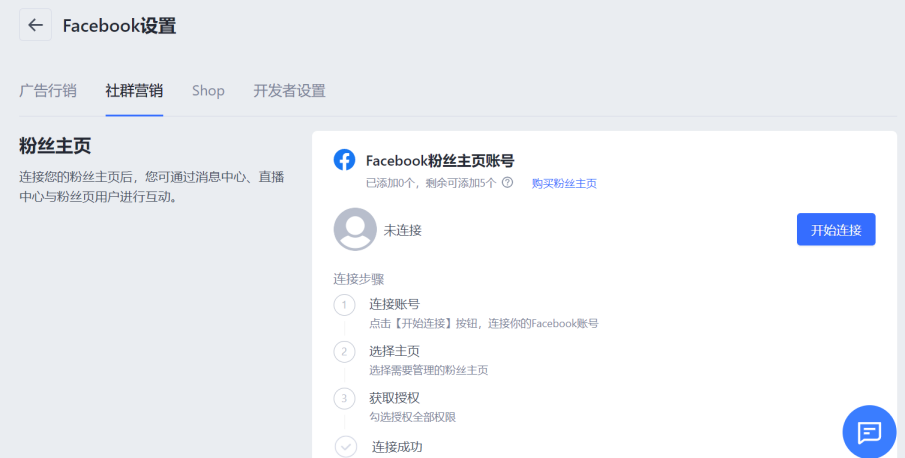This screenshot has width=905, height=458.
Task: Click the help question mark icon
Action: tap(507, 183)
